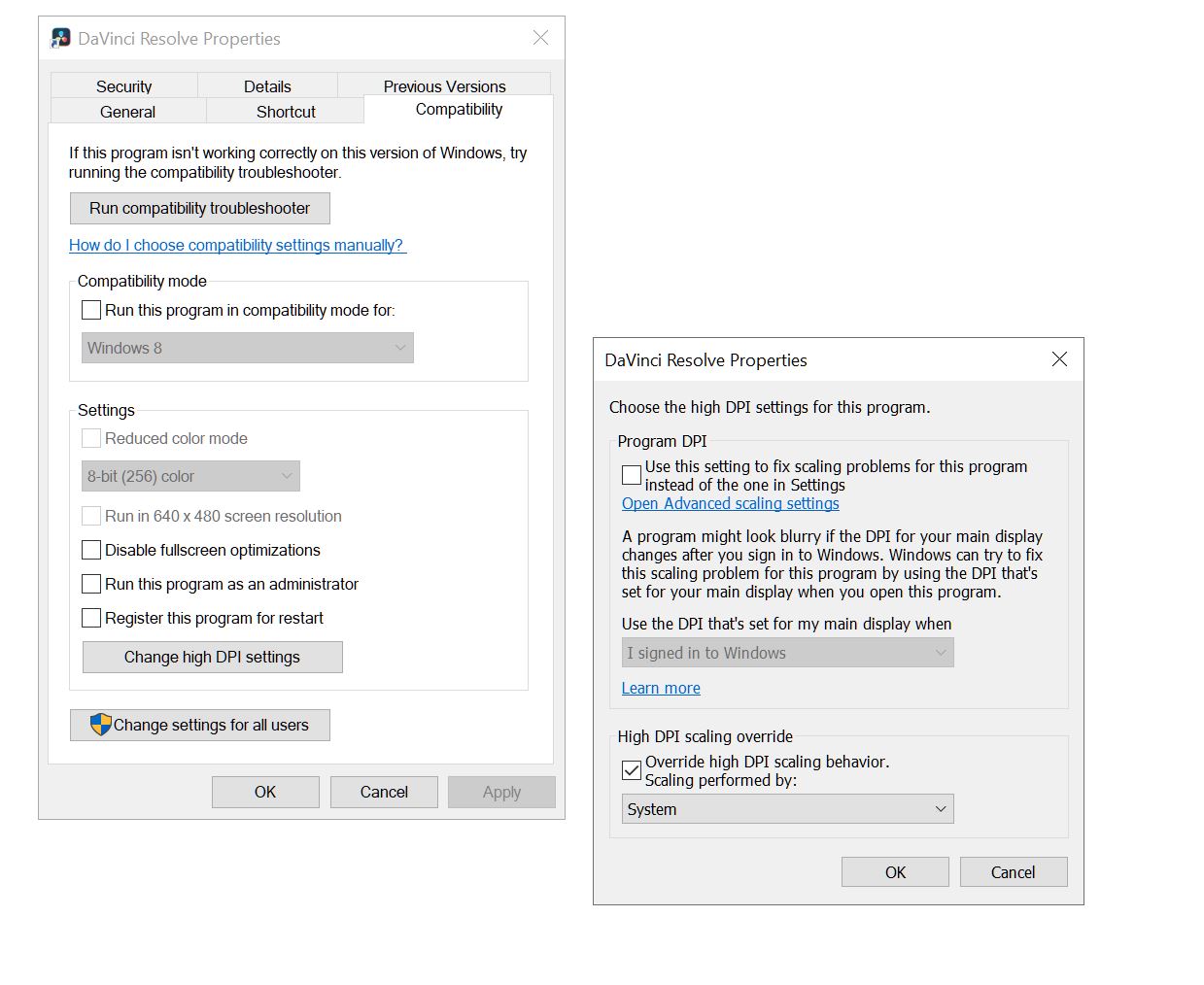Select the Compatibility tab

point(459,109)
